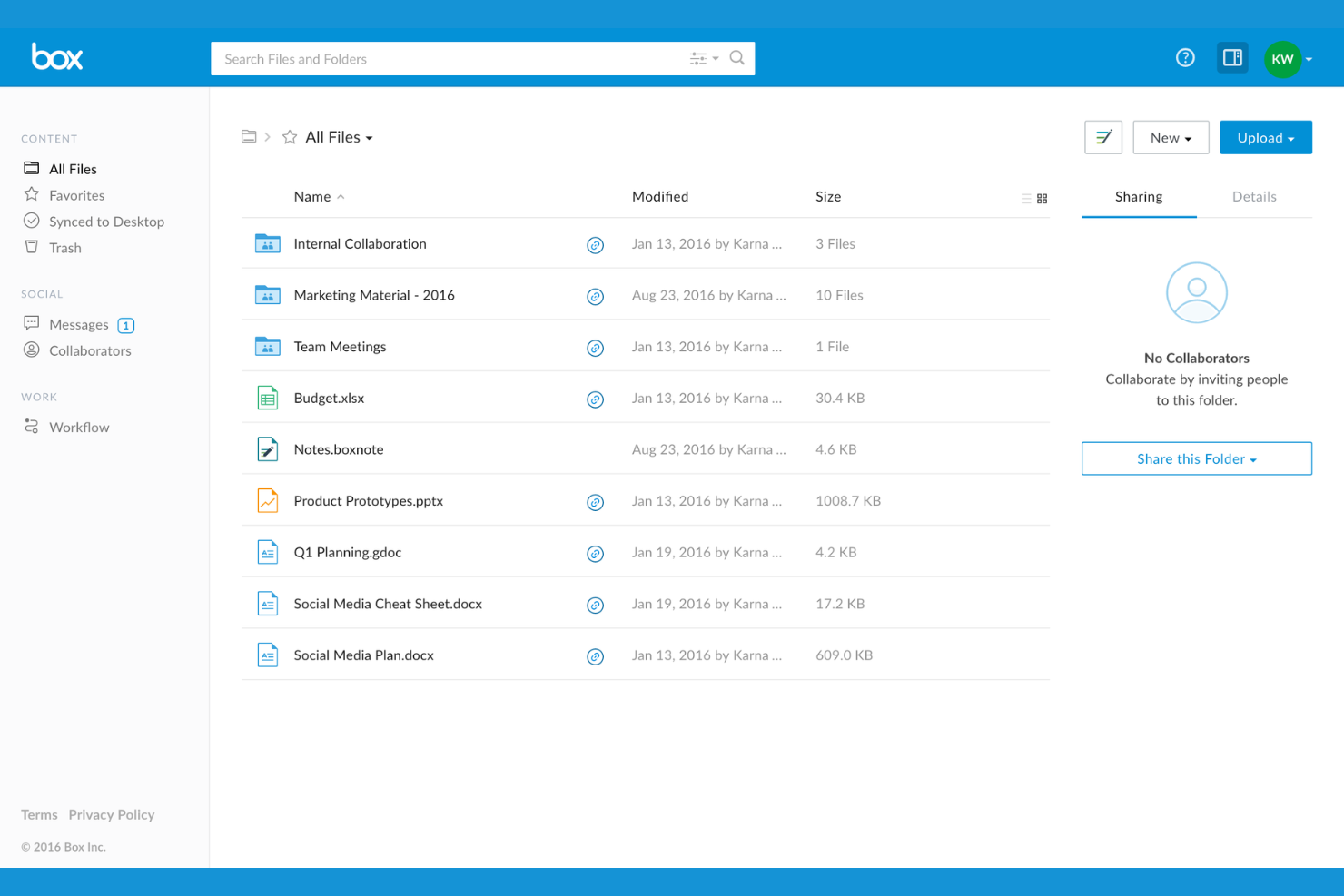Select the Sharing tab
The height and width of the screenshot is (896, 1344).
coord(1138,196)
